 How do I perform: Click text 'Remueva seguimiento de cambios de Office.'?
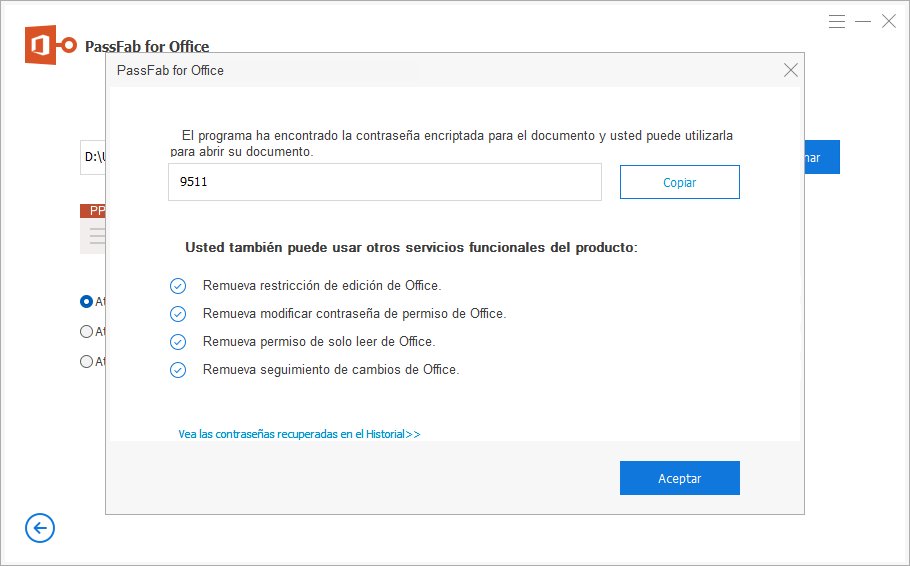[x=331, y=369]
